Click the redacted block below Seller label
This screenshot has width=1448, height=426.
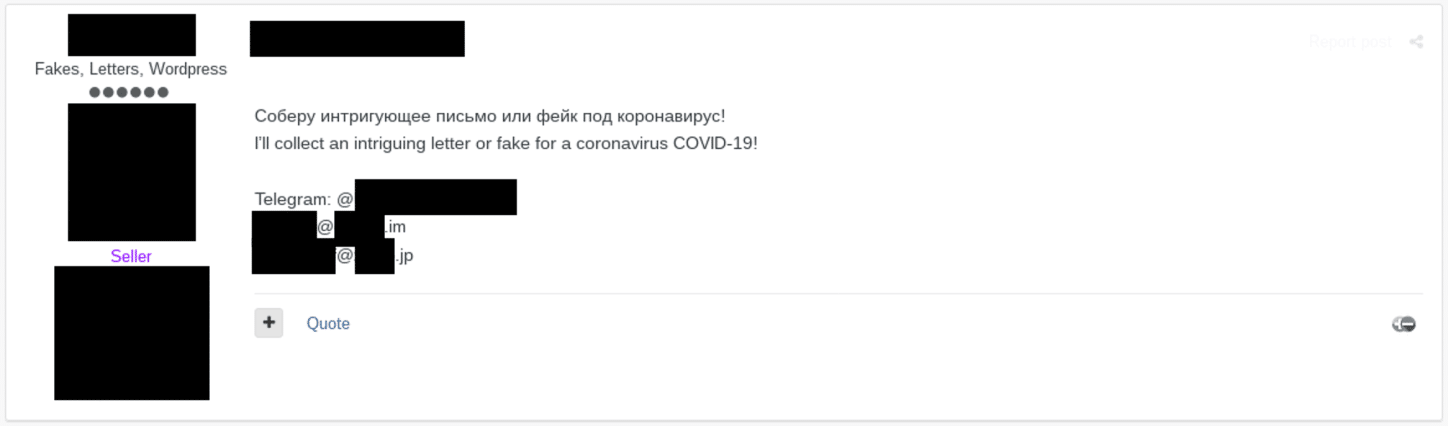click(x=131, y=333)
